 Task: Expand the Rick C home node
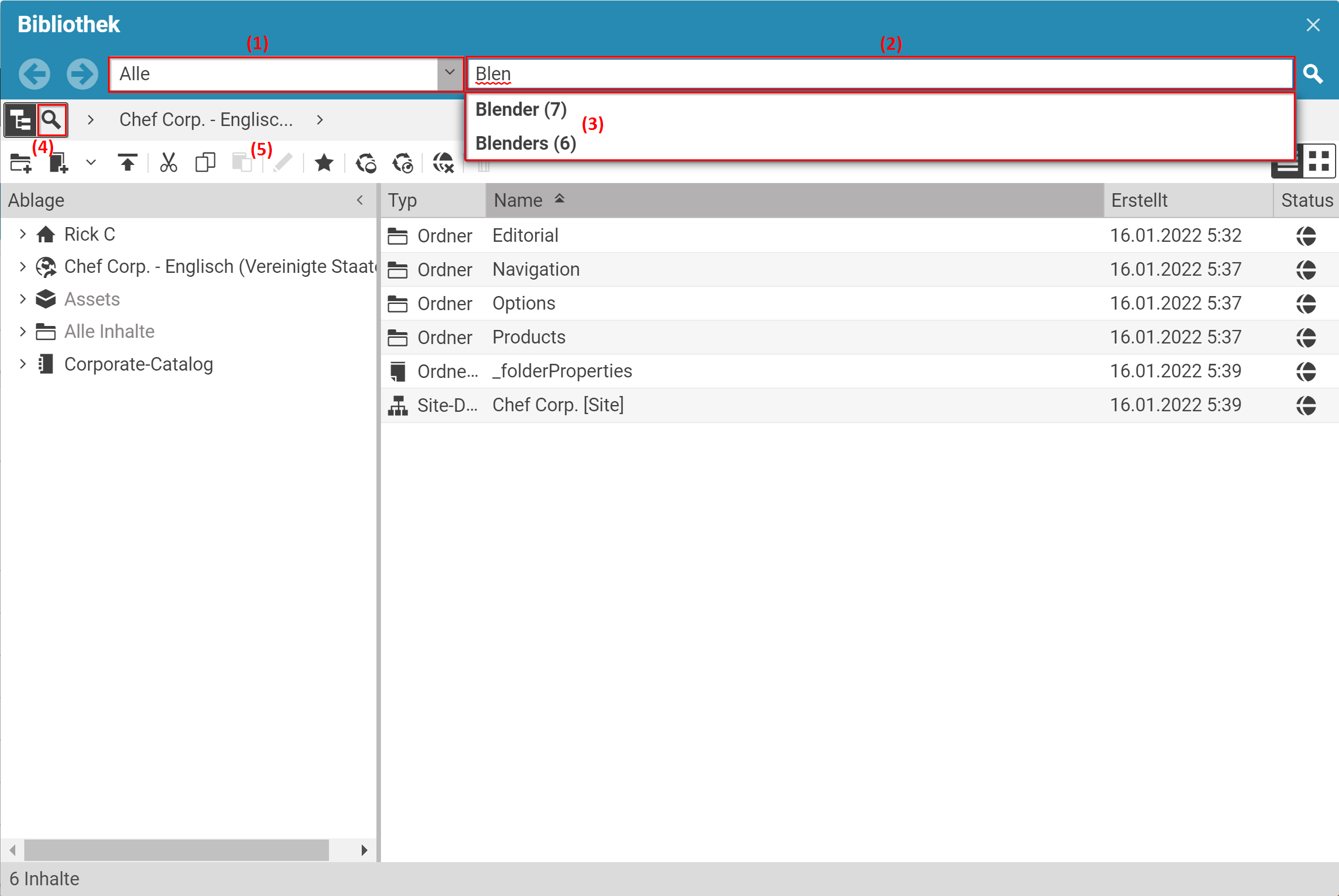pyautogui.click(x=23, y=234)
